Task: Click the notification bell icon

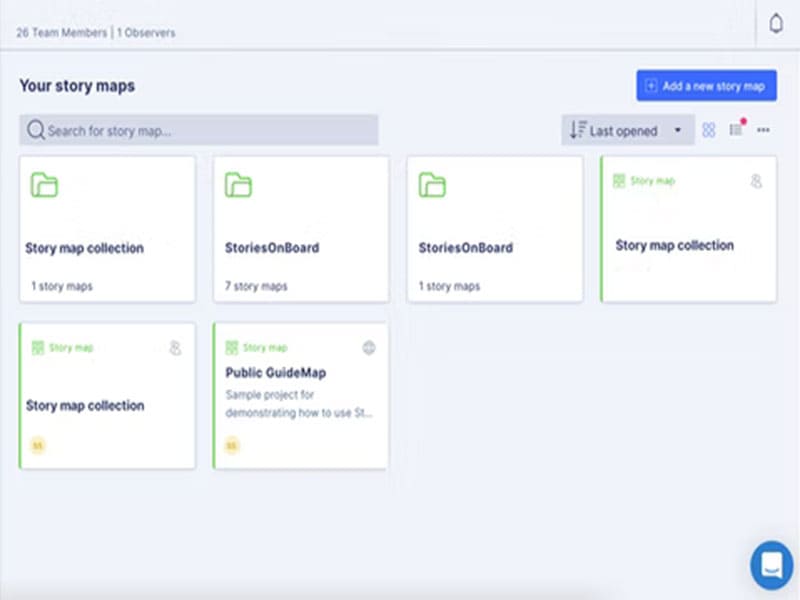Action: click(776, 25)
